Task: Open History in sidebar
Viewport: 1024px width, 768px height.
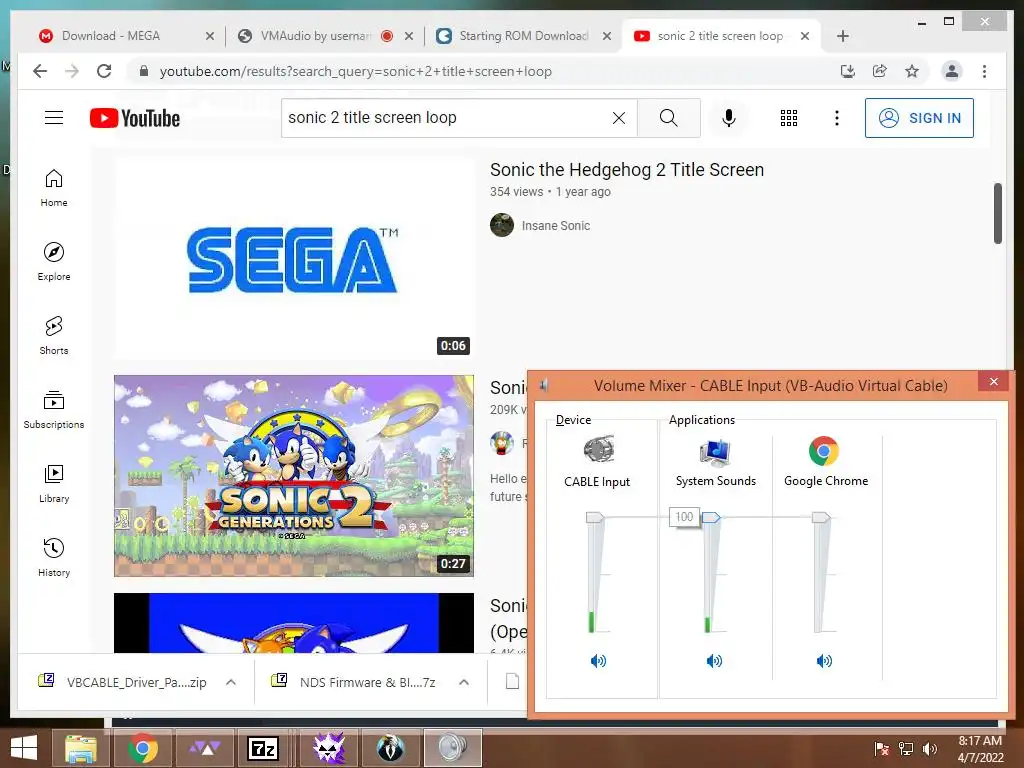Action: pyautogui.click(x=54, y=557)
